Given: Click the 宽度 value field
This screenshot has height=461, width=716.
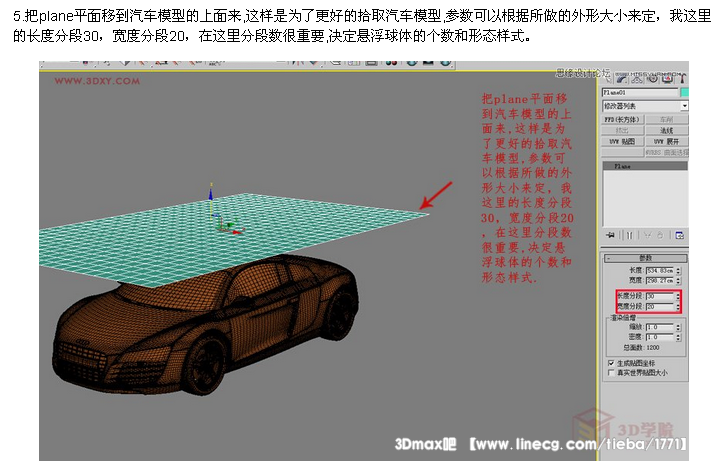Looking at the screenshot, I should click(660, 281).
